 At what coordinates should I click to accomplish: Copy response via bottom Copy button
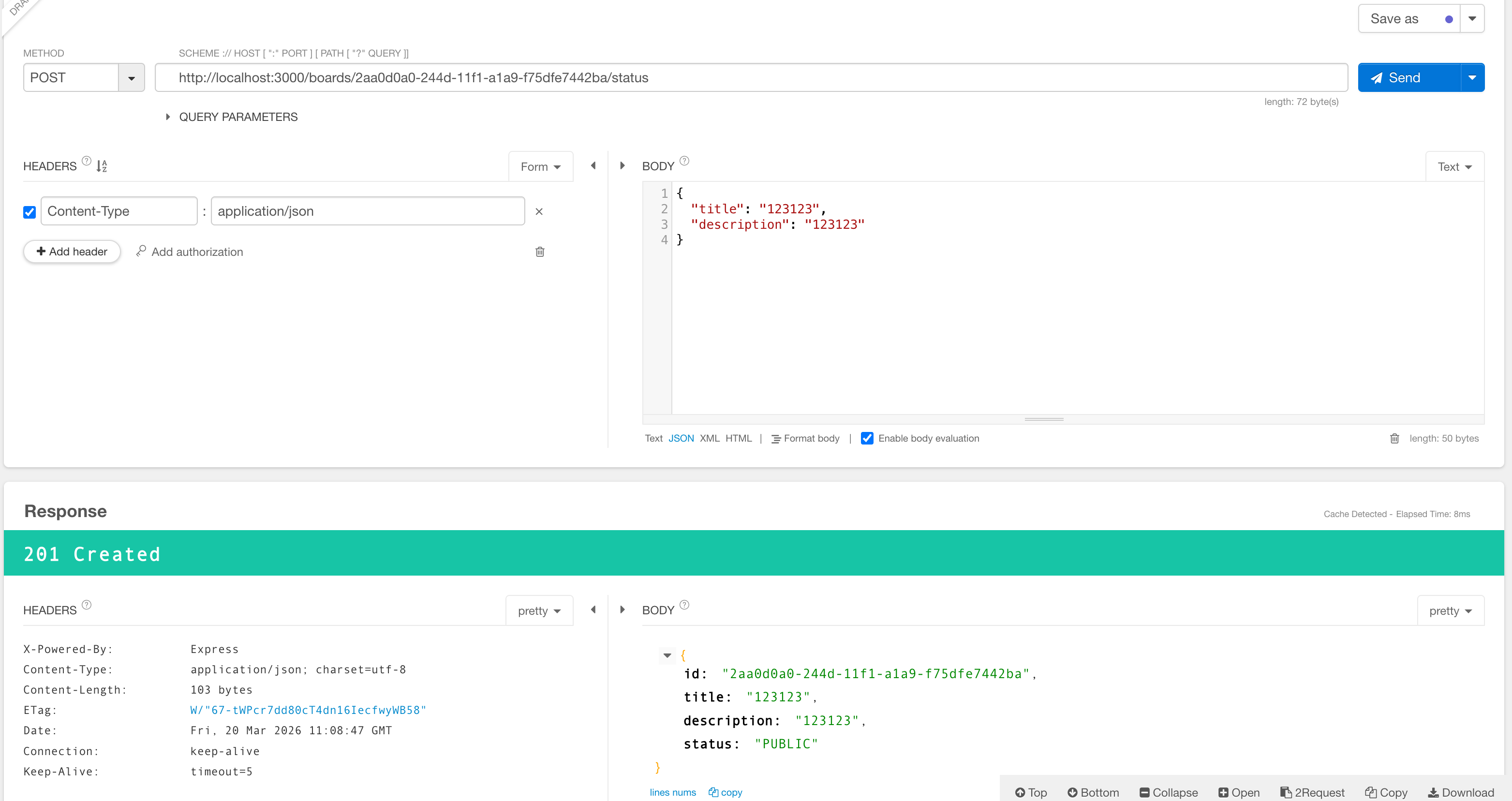[x=1386, y=792]
